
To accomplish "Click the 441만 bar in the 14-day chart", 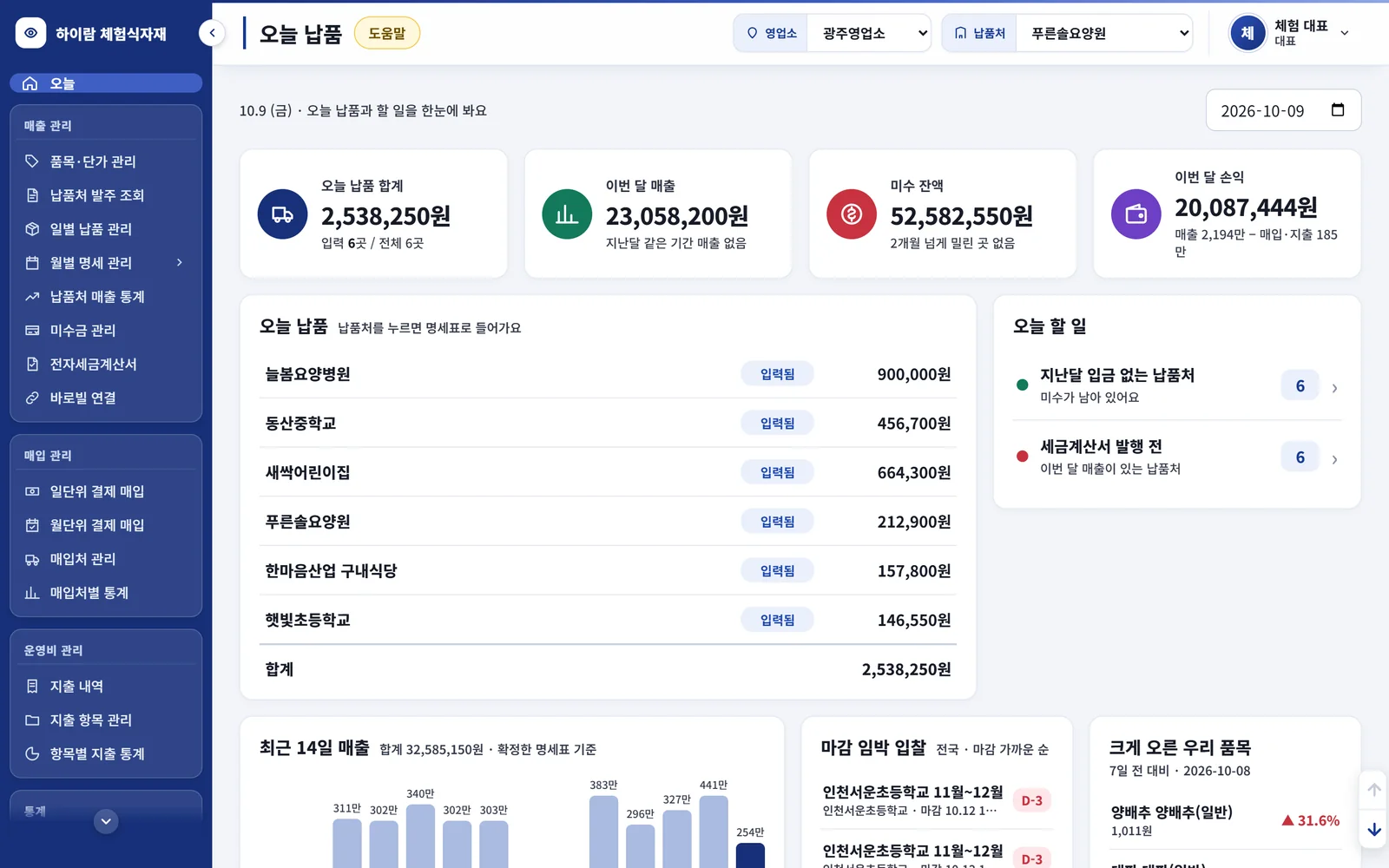I will [x=714, y=832].
